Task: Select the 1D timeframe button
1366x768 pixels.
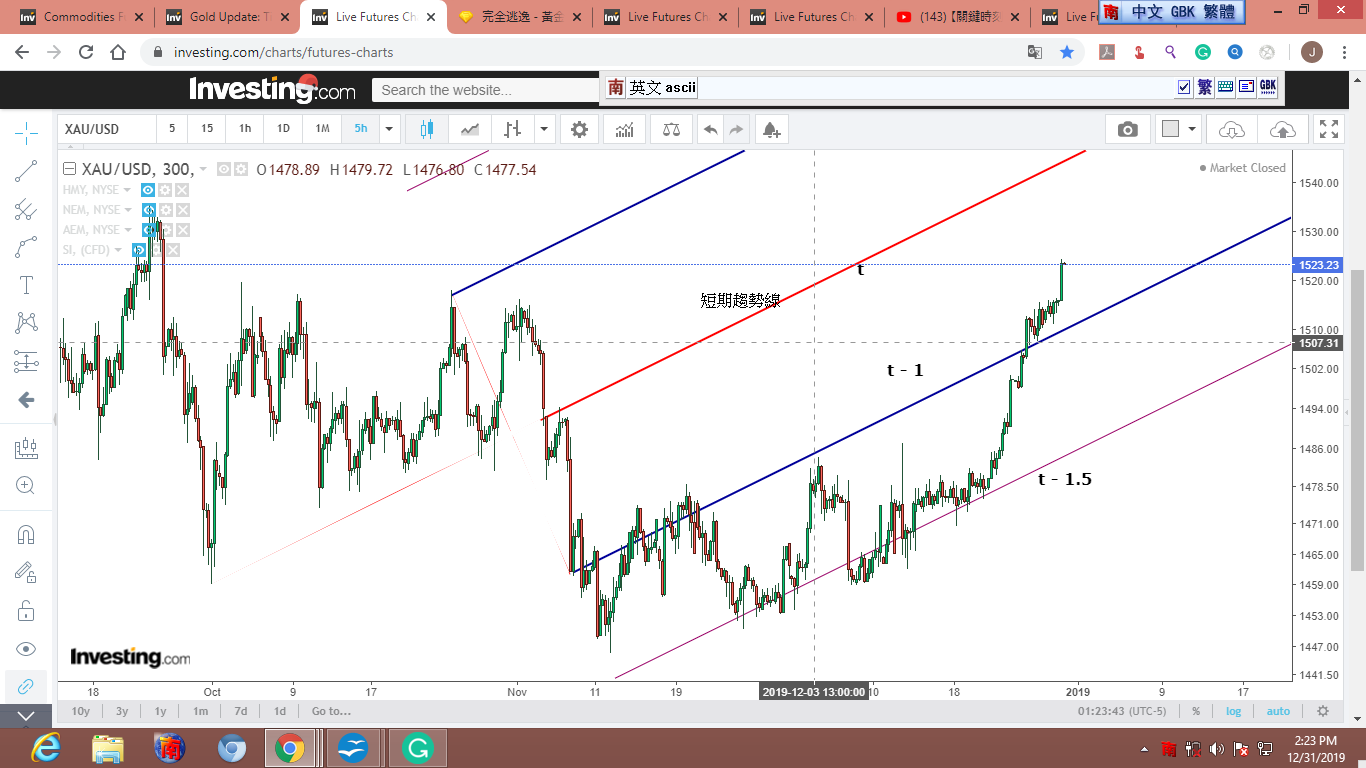Action: (x=283, y=128)
